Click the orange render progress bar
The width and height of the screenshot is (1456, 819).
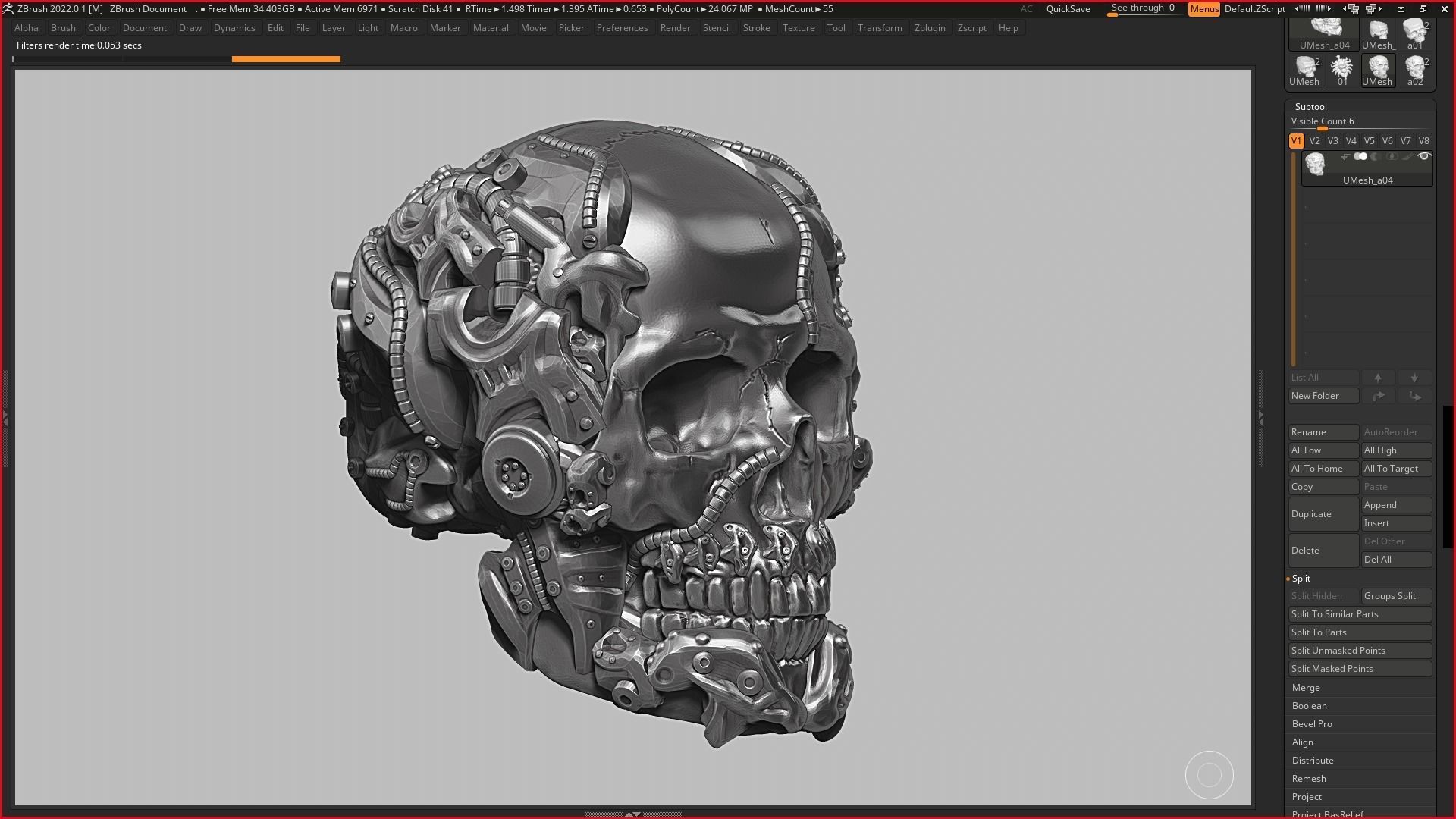[286, 59]
